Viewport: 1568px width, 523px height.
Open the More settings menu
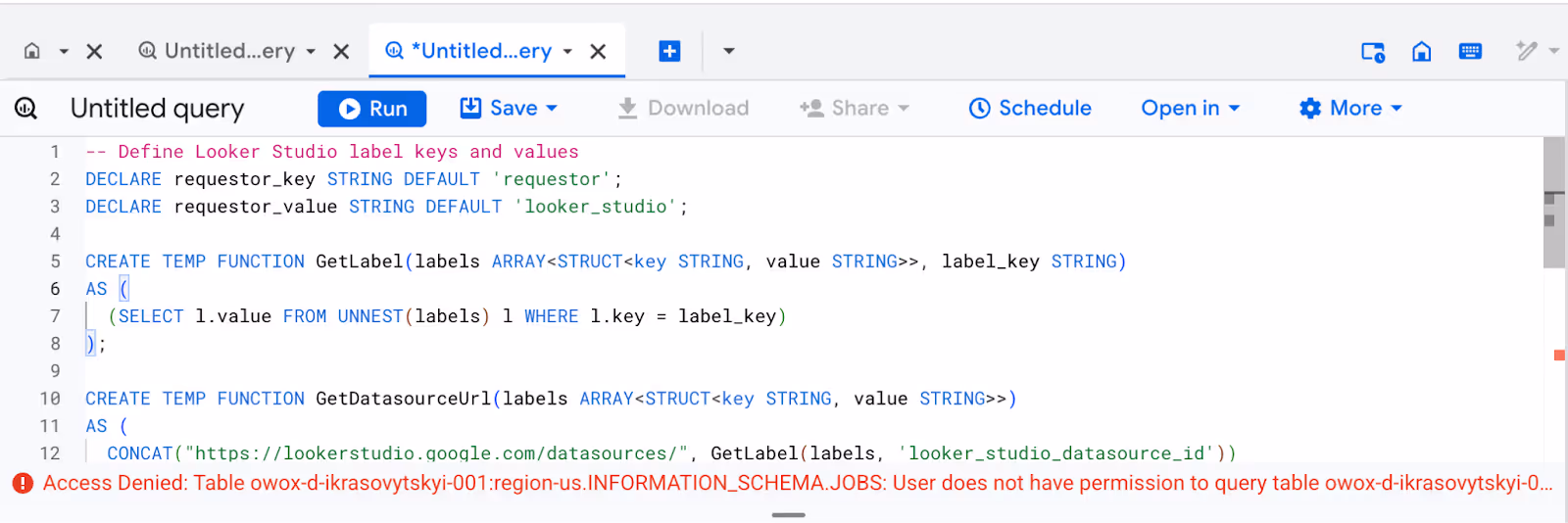tap(1350, 108)
